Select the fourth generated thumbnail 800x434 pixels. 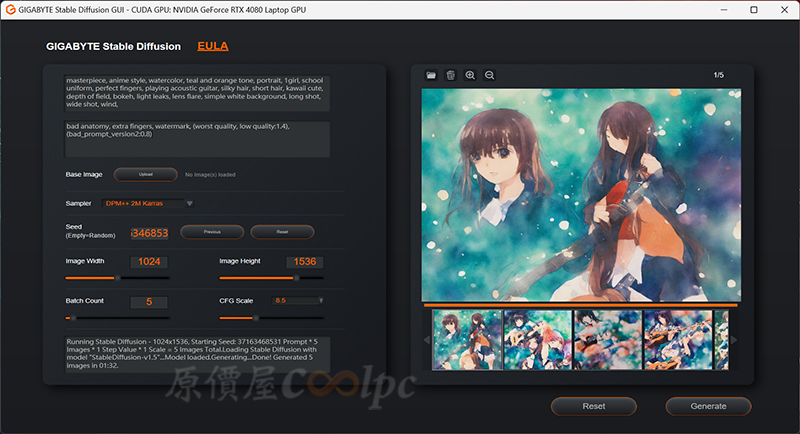pyautogui.click(x=678, y=340)
